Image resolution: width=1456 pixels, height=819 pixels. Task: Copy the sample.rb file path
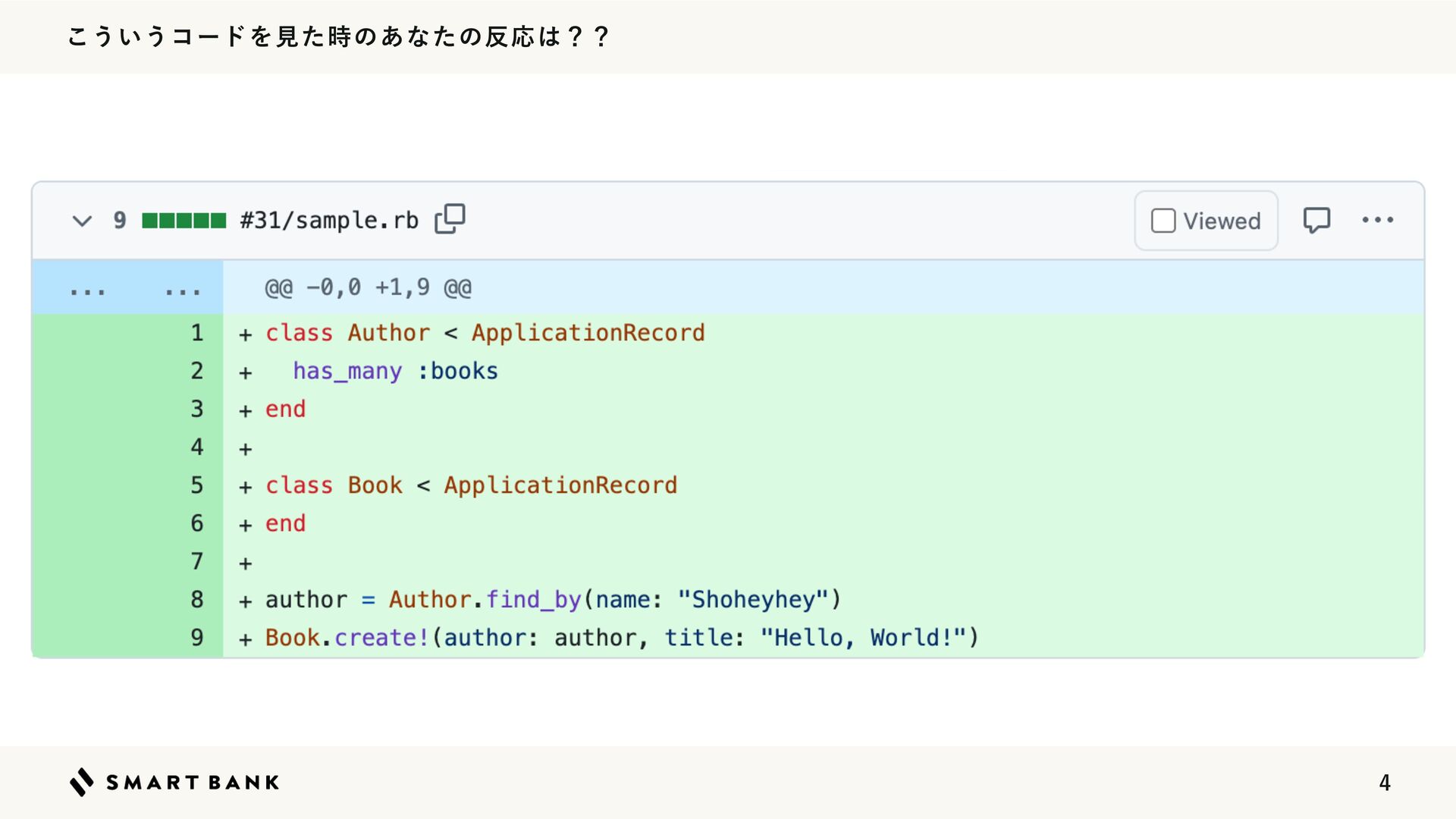[x=450, y=219]
